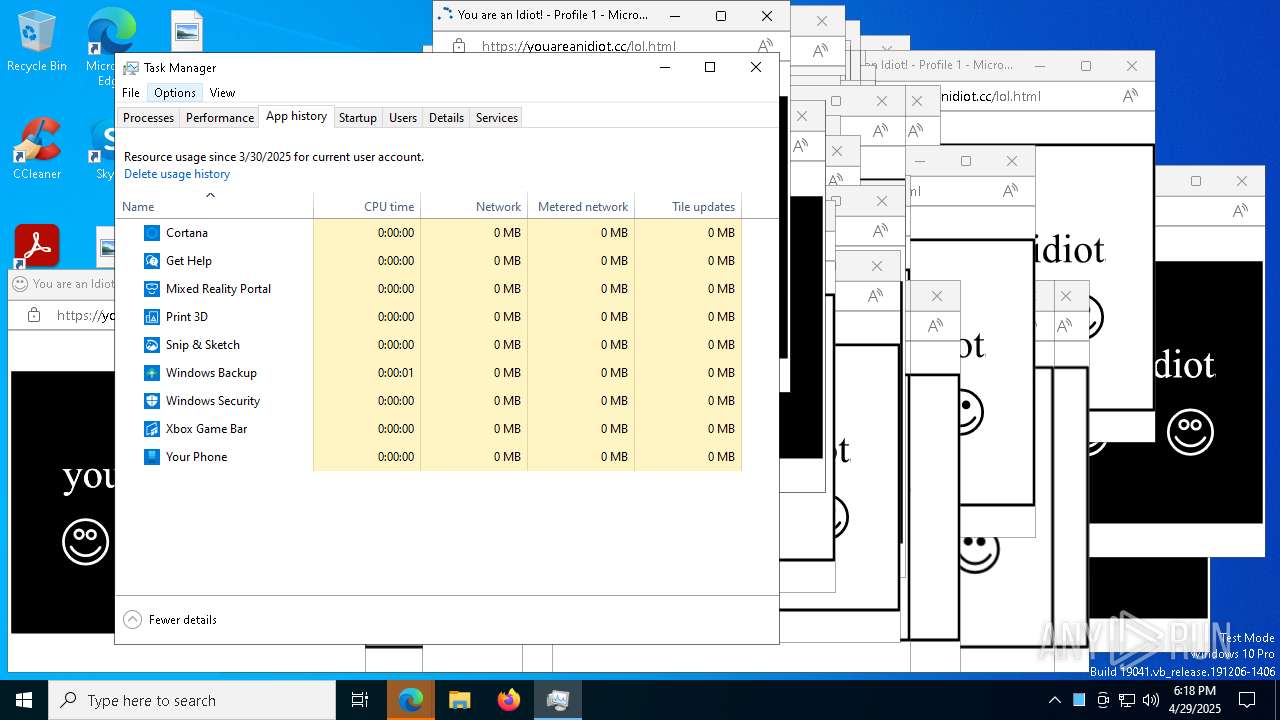
Task: Switch to the Users tab
Action: coord(403,118)
